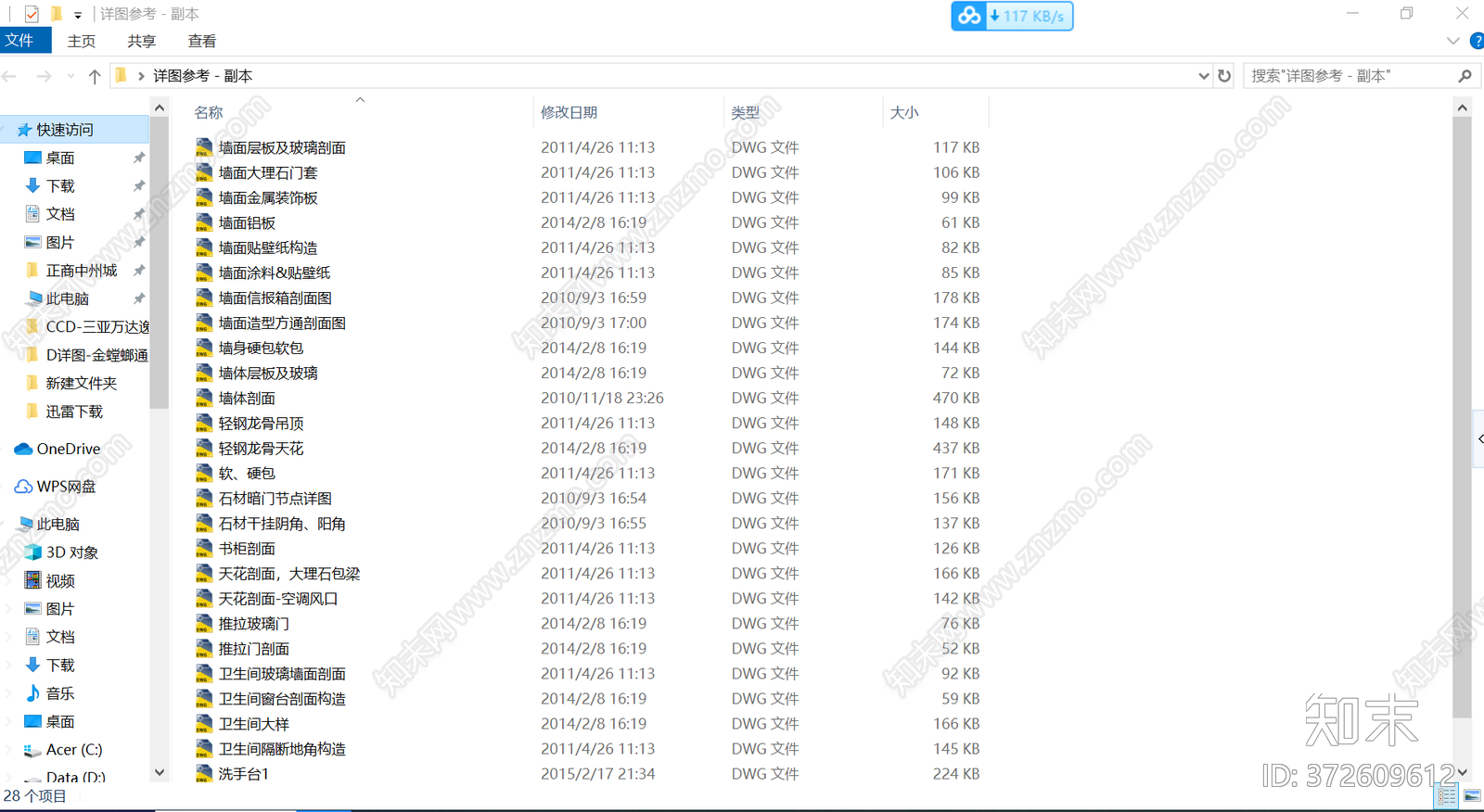Viewport: 1484px width, 812px height.
Task: Expand the address bar history dropdown
Action: coord(1203,76)
